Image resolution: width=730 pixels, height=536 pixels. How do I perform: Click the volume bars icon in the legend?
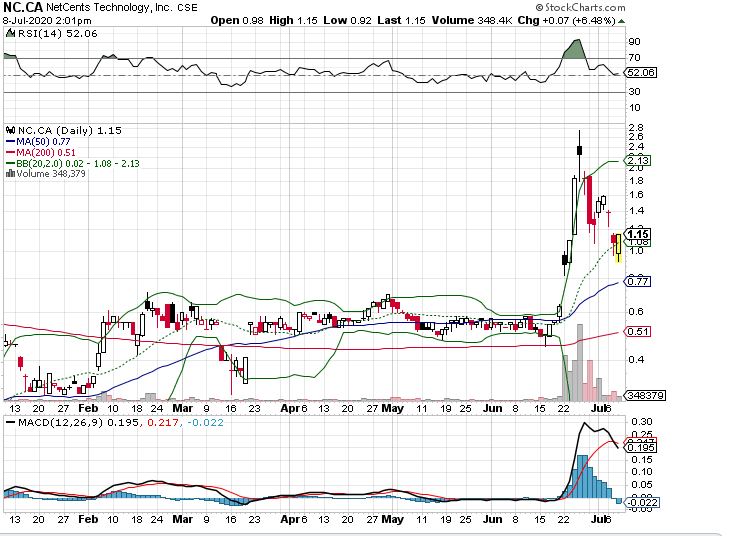click(x=10, y=174)
